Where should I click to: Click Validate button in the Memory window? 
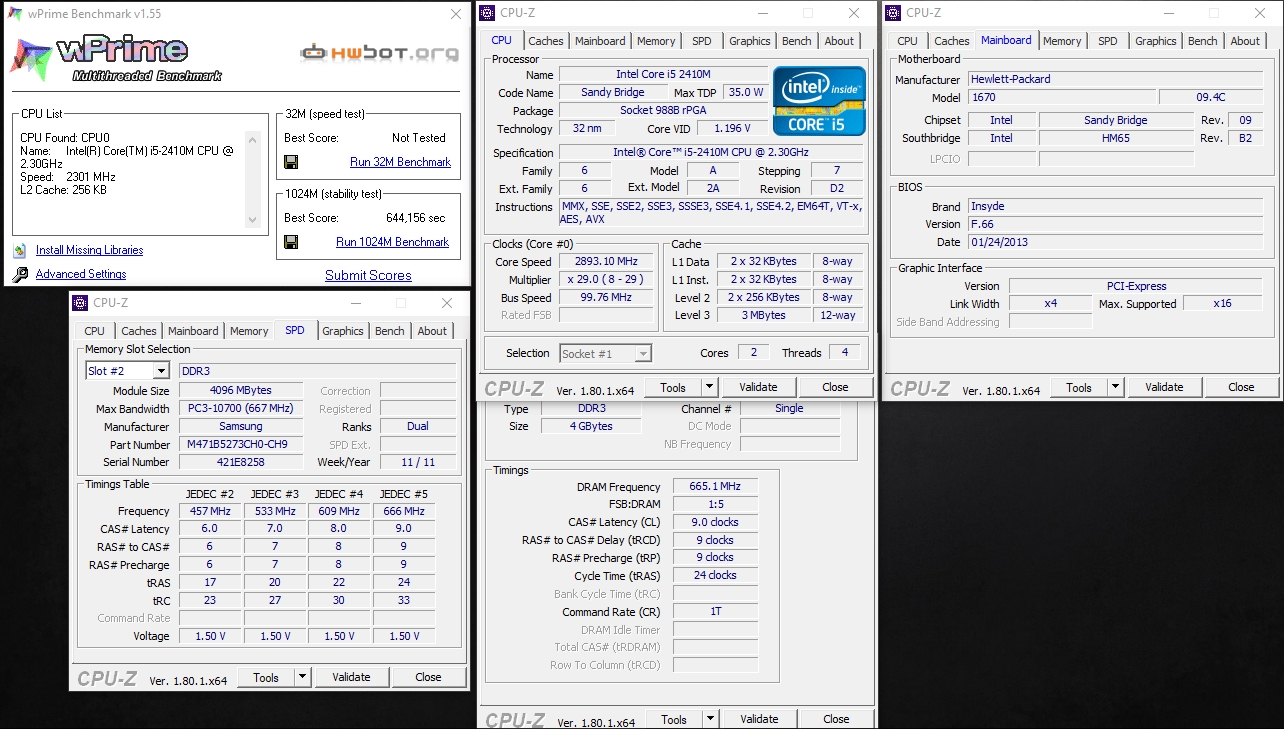[759, 719]
